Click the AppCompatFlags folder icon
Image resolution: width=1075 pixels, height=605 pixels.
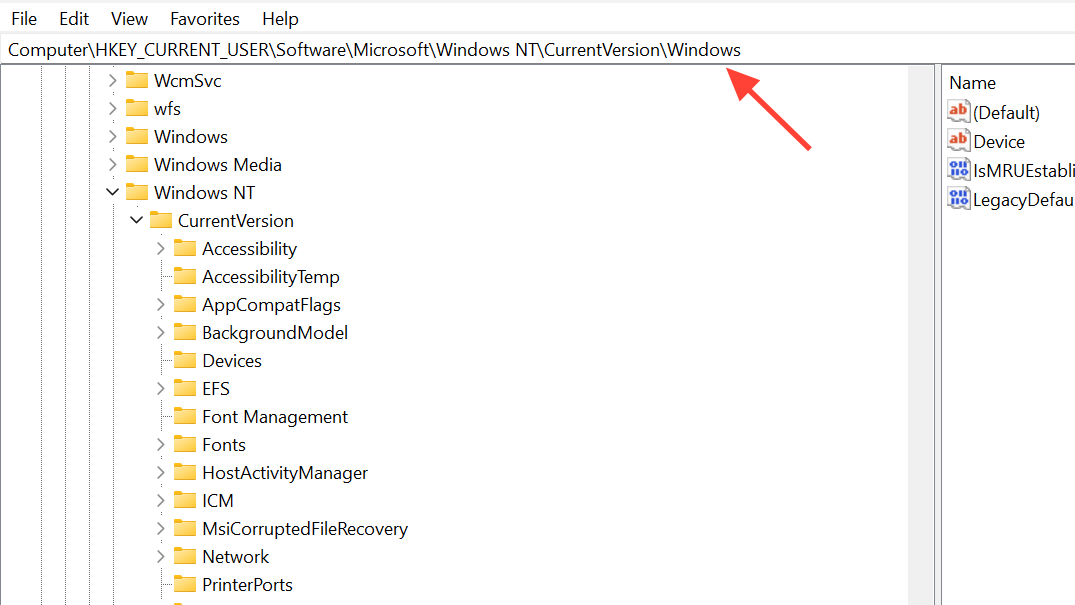(184, 304)
